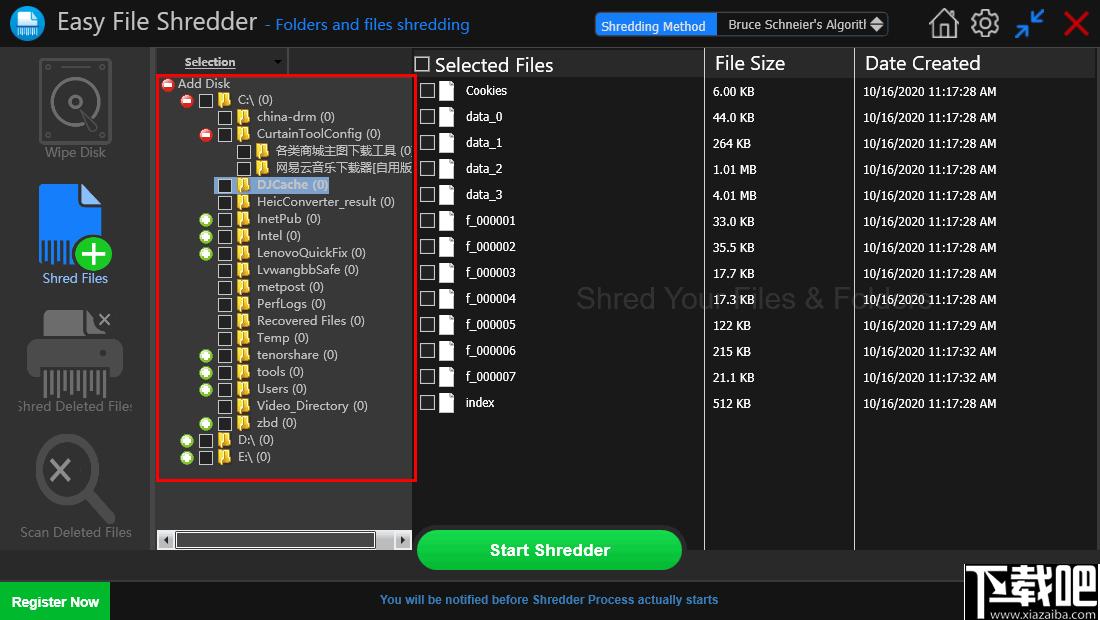Click the index file icon

point(447,403)
